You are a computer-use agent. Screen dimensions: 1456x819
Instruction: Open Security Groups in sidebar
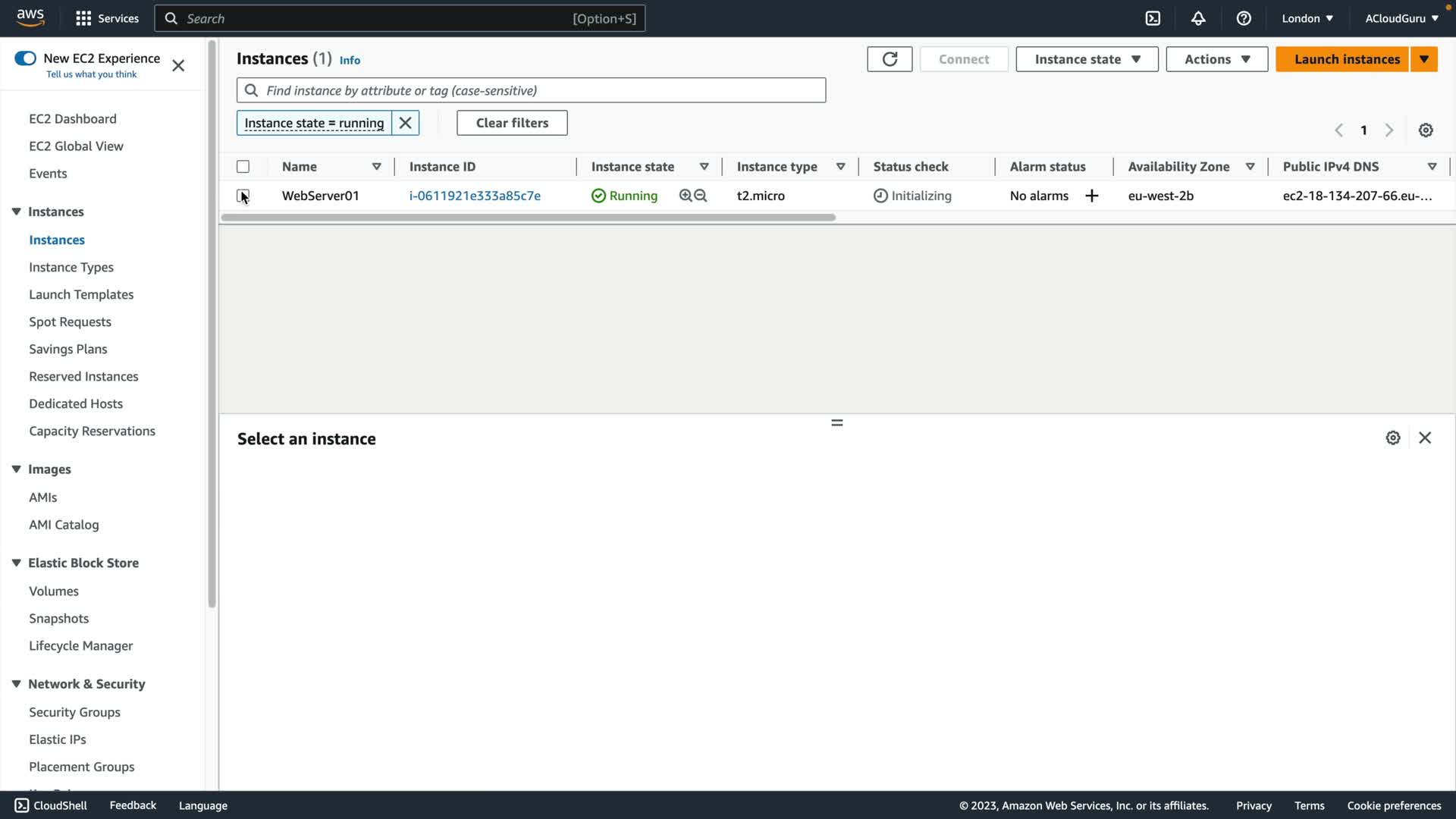tap(74, 712)
